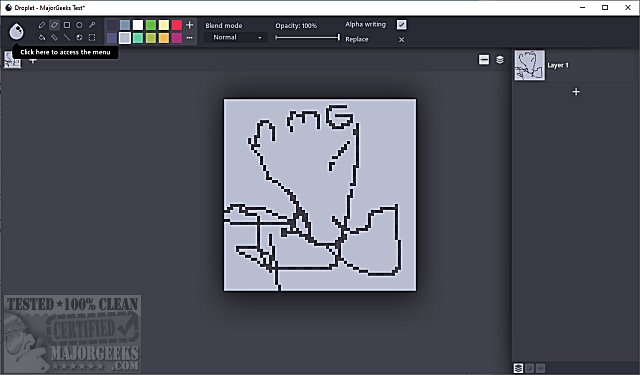Add a new layer with the plus button
640x375 pixels.
576,92
